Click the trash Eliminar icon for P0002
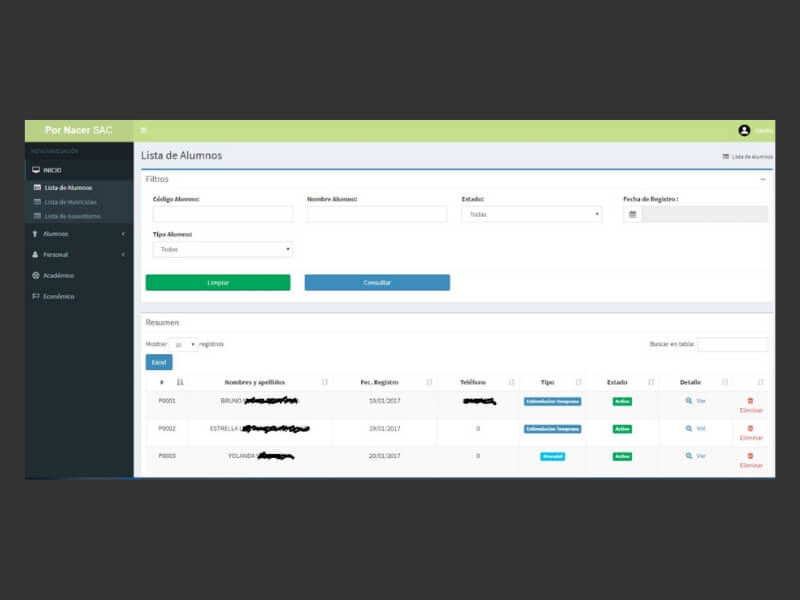This screenshot has height=600, width=800. (x=751, y=428)
